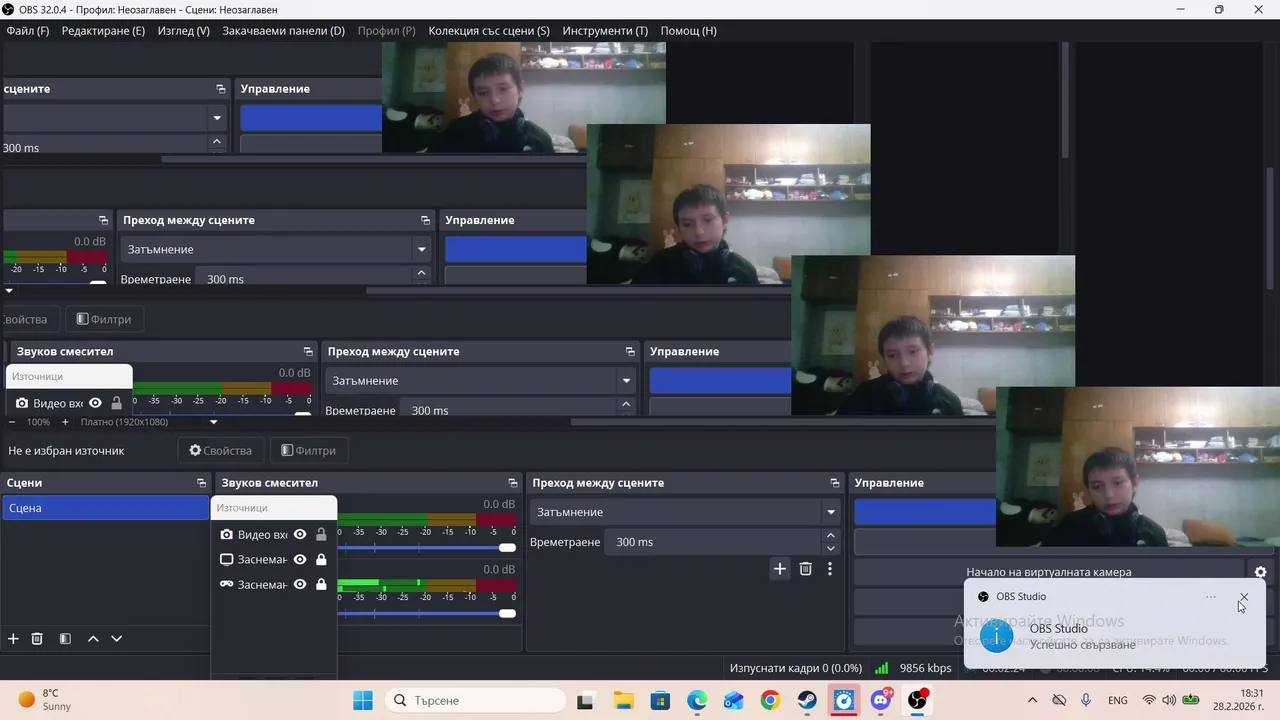Click the blue info icon in the OBS notification
Image resolution: width=1280 pixels, height=720 pixels.
(x=996, y=636)
